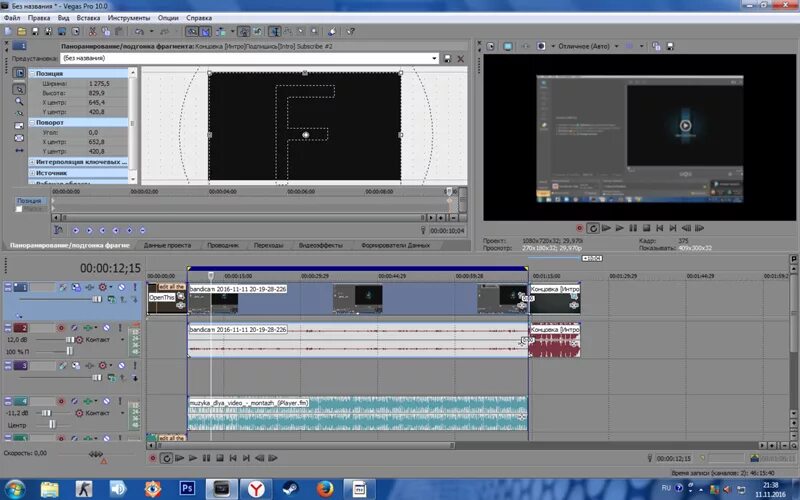The image size is (800, 500).
Task: Collapse the Поворот property group
Action: click(32, 122)
